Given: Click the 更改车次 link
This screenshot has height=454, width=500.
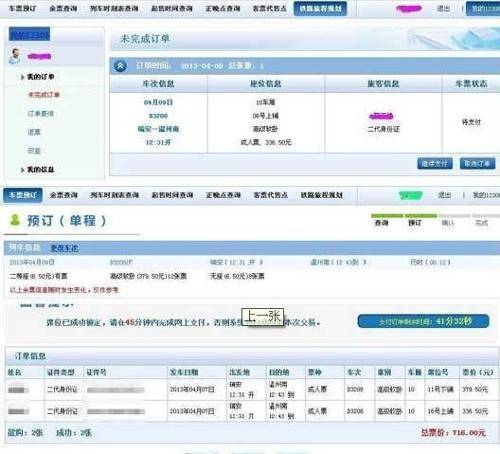Looking at the screenshot, I should (x=64, y=248).
